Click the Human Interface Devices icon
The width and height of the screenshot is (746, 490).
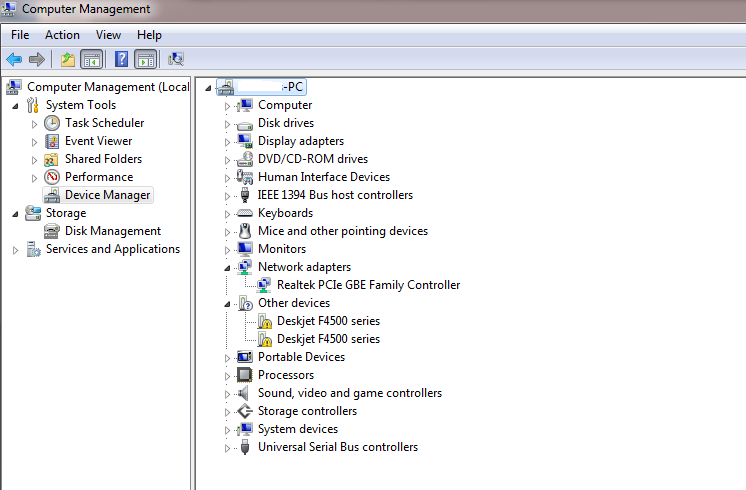[x=245, y=177]
